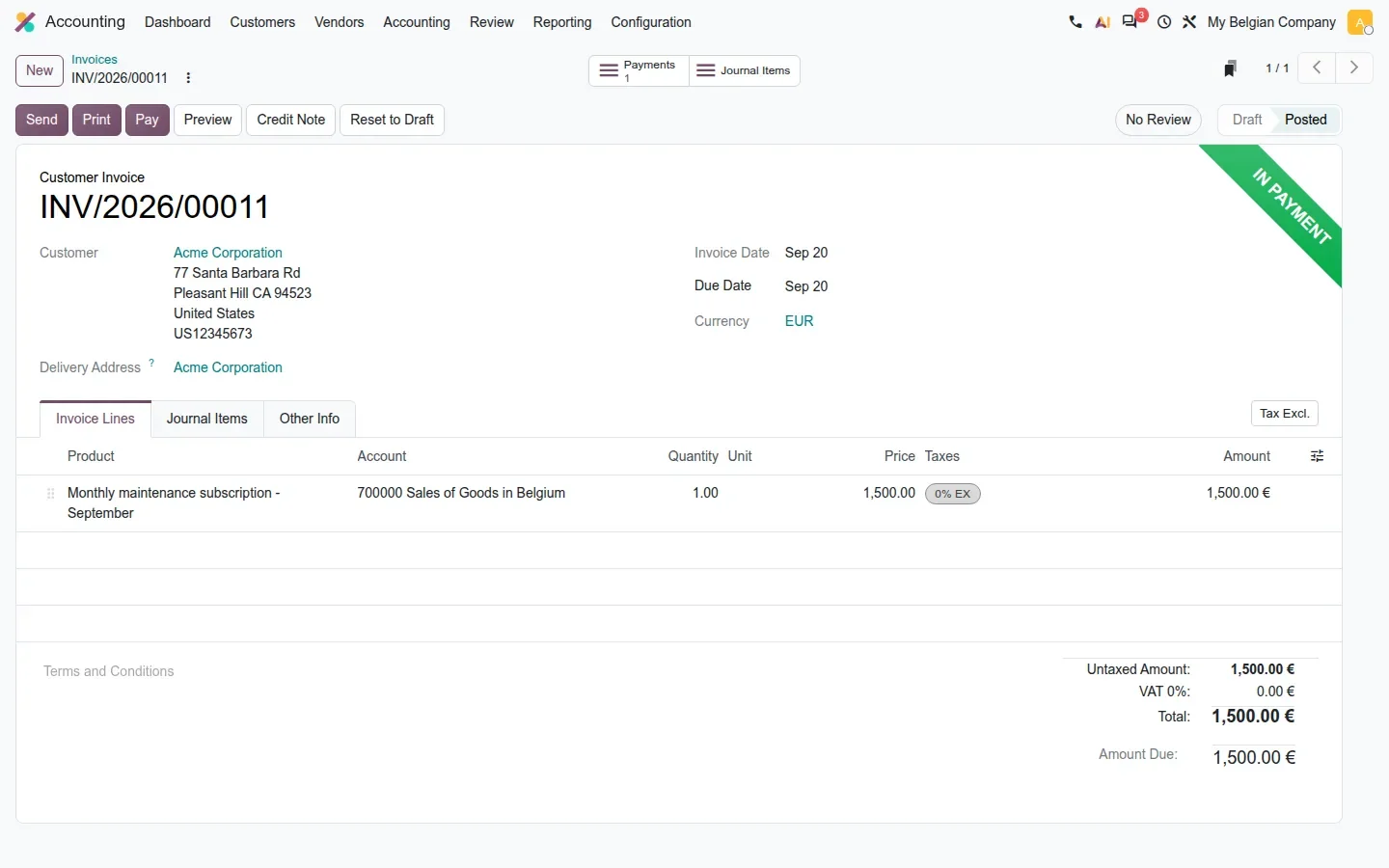Click the line price 1,500.00
The image size is (1389, 868).
tap(889, 493)
